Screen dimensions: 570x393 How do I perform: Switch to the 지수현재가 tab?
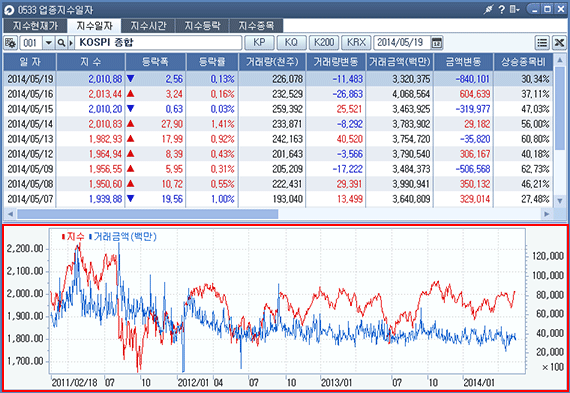(35, 26)
